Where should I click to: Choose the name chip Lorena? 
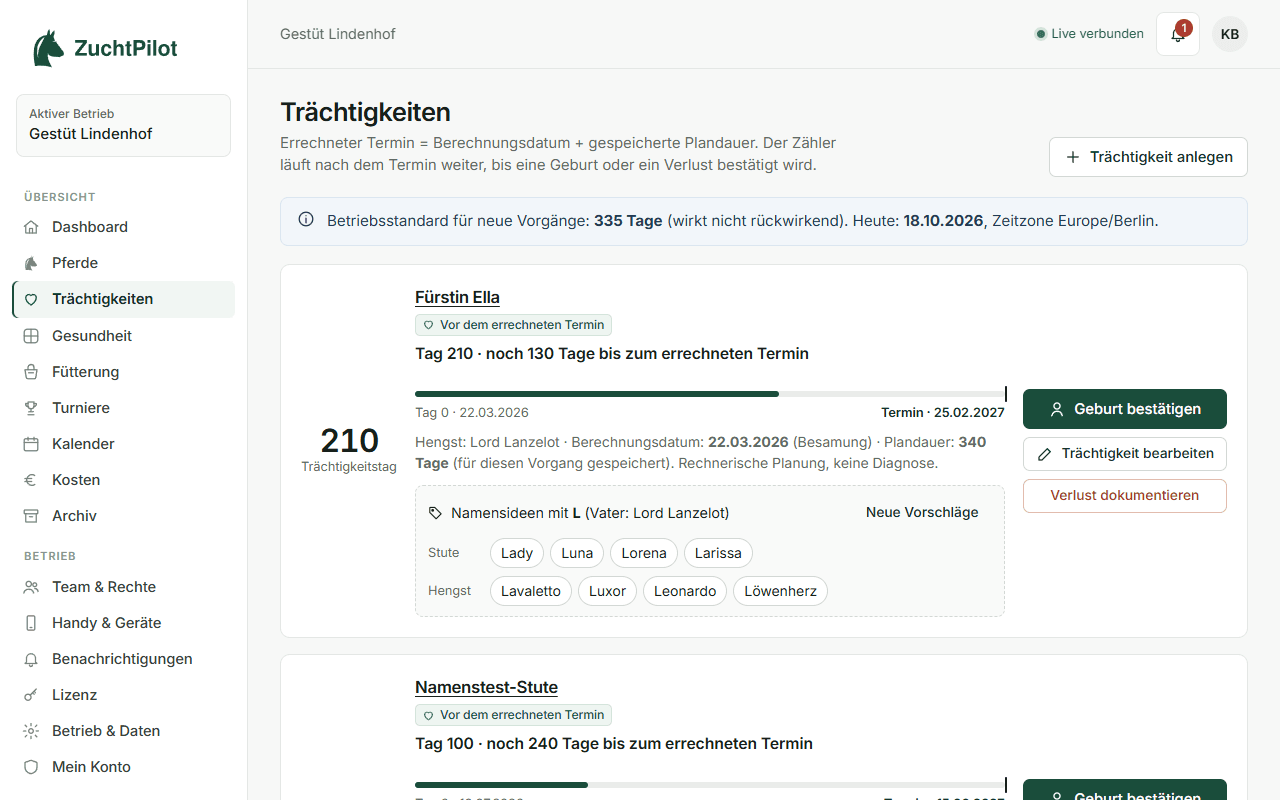point(644,553)
